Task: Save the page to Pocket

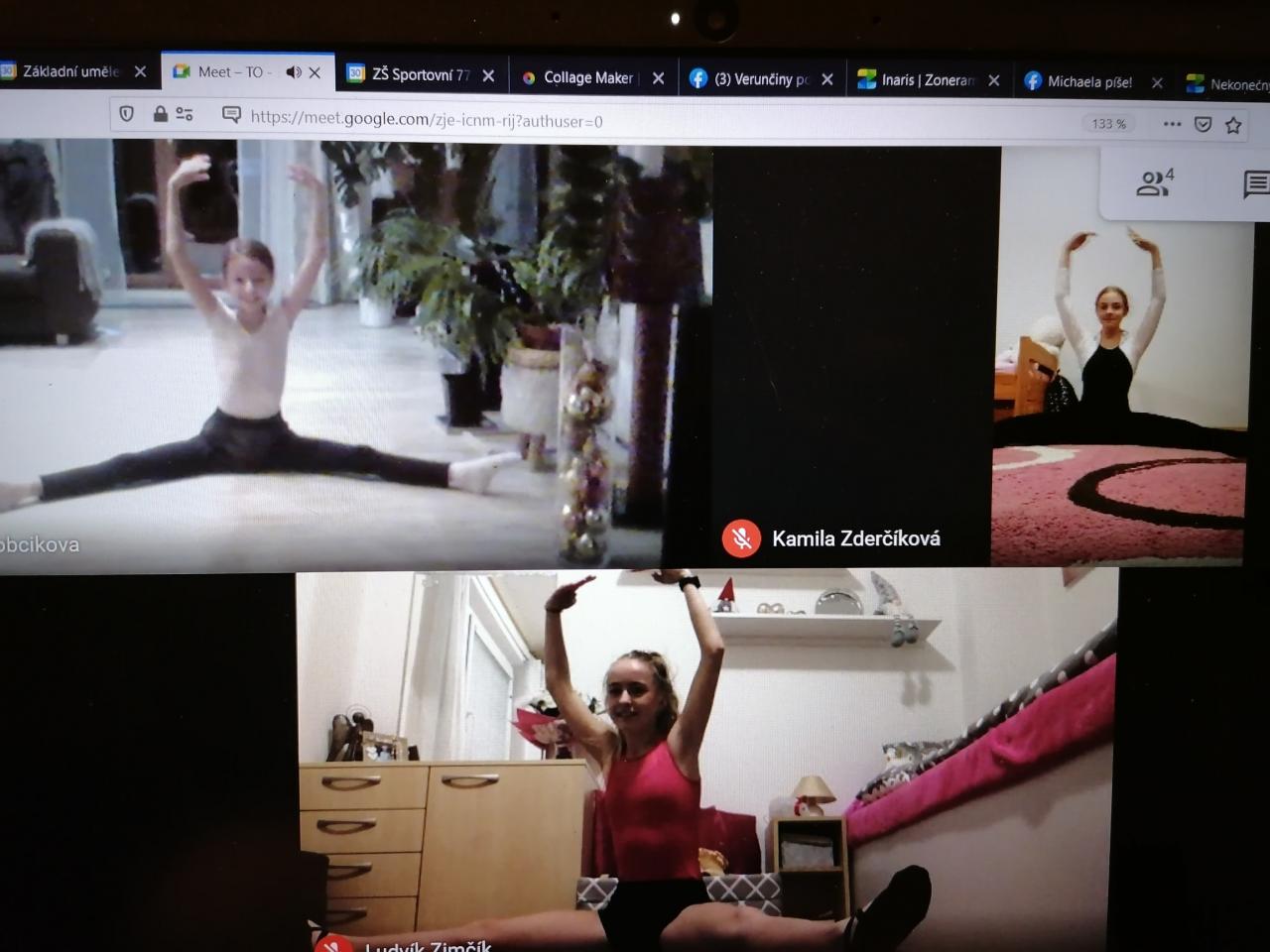Action: point(1203,124)
